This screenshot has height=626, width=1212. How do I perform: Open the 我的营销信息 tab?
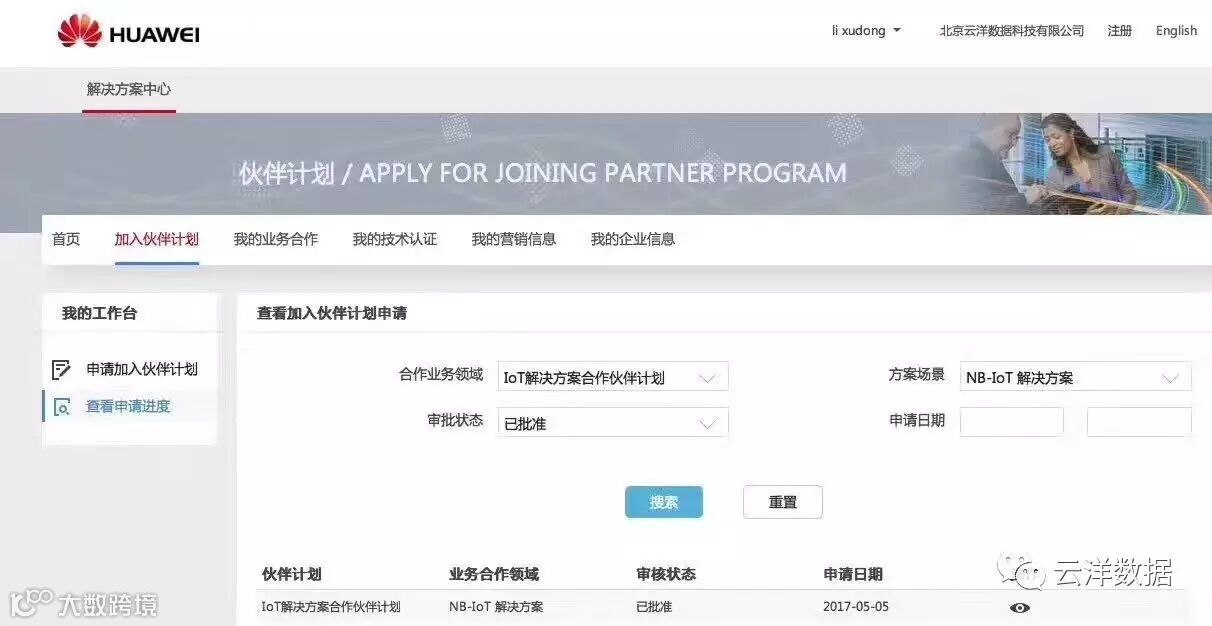coord(514,239)
